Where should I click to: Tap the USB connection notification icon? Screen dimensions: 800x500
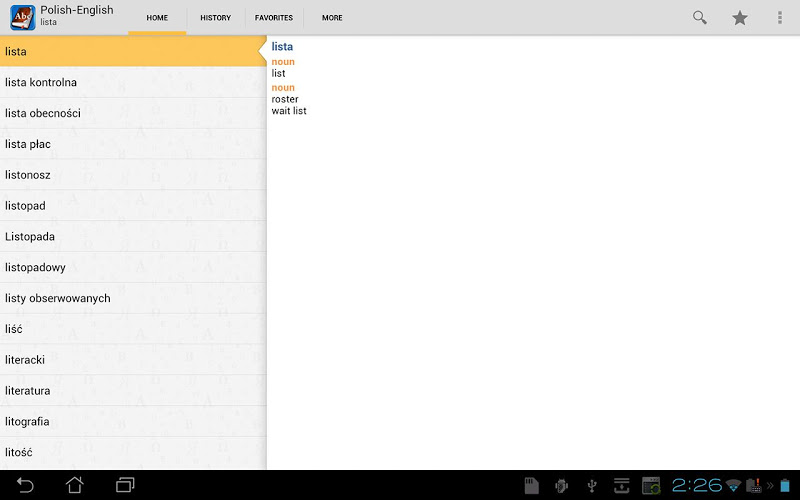coord(592,486)
